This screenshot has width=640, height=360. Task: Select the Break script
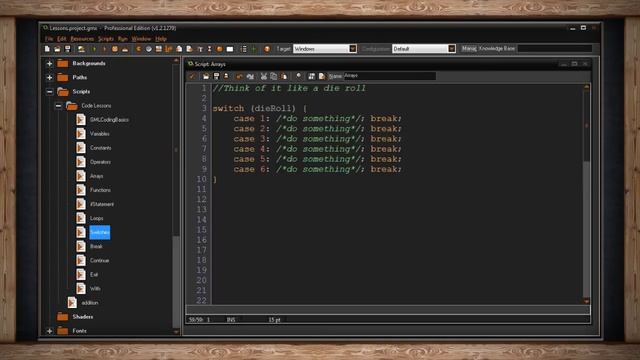tap(96, 247)
